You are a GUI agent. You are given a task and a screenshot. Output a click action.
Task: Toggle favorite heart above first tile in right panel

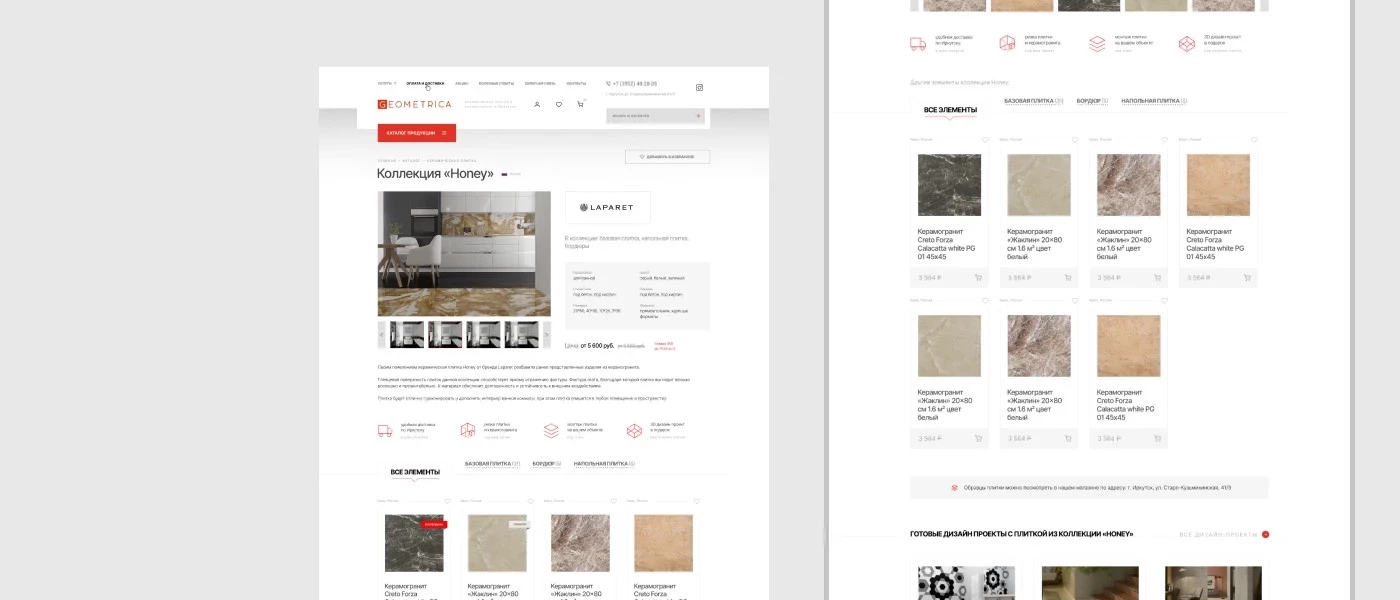(x=985, y=140)
